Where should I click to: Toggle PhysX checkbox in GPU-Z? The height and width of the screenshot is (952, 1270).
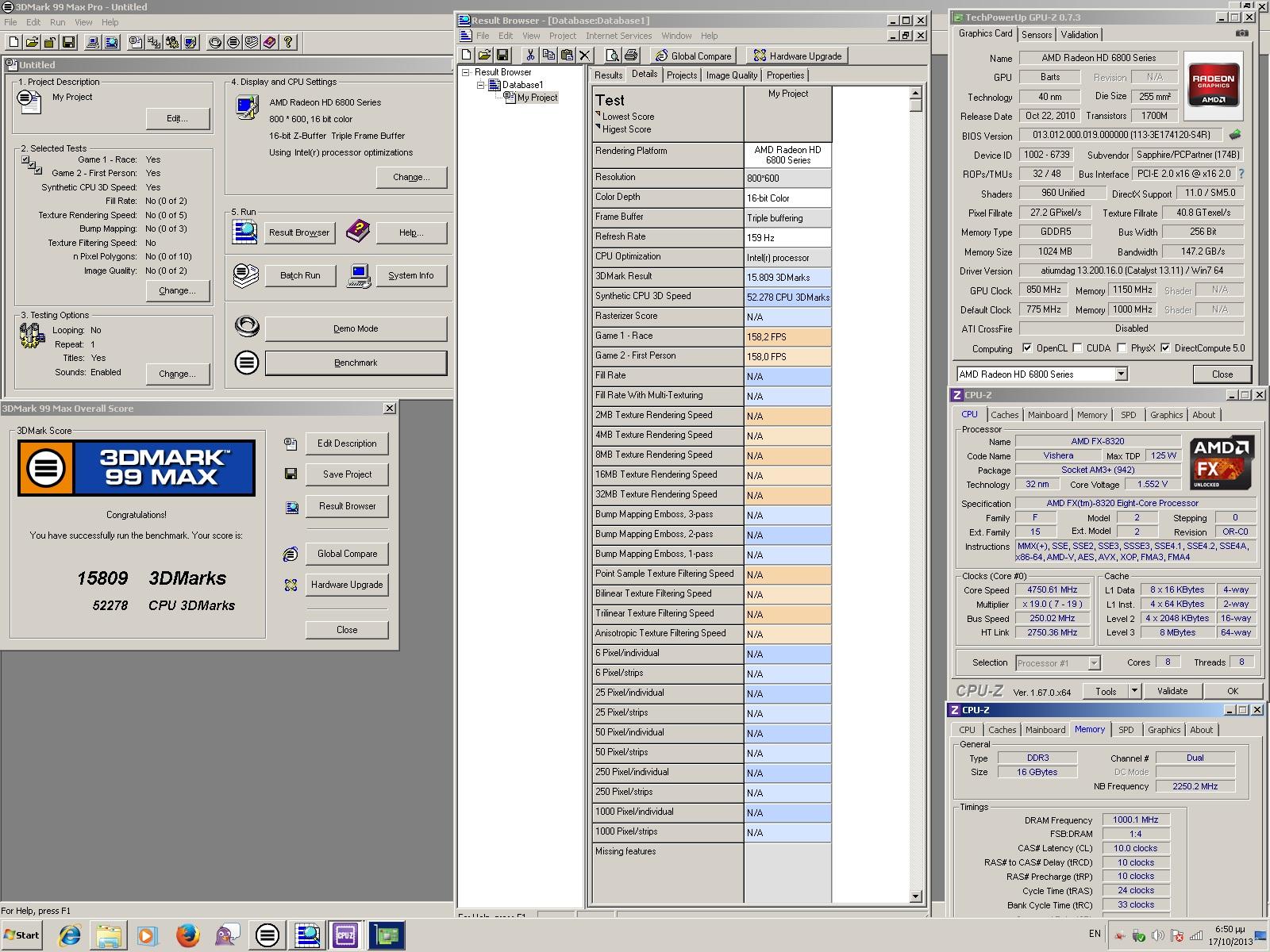(1122, 347)
